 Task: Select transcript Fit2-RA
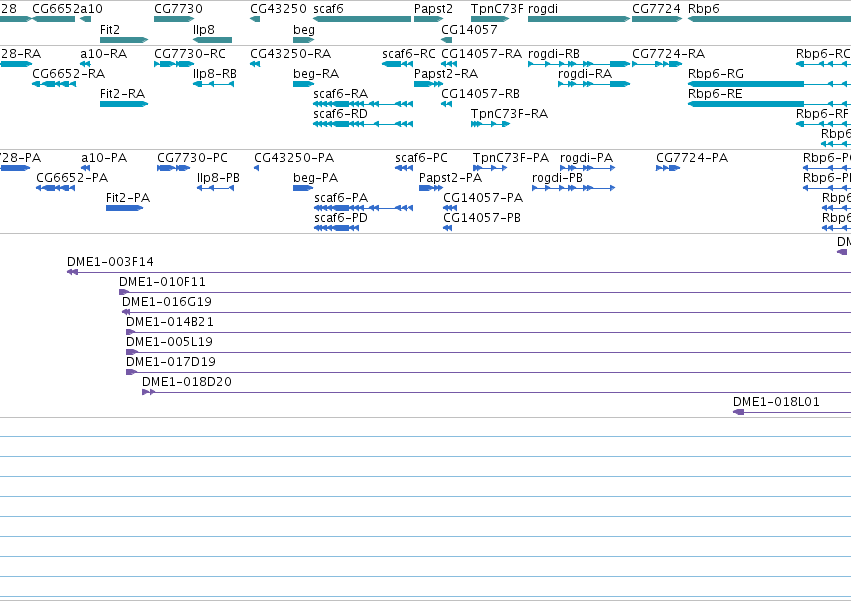click(x=124, y=104)
